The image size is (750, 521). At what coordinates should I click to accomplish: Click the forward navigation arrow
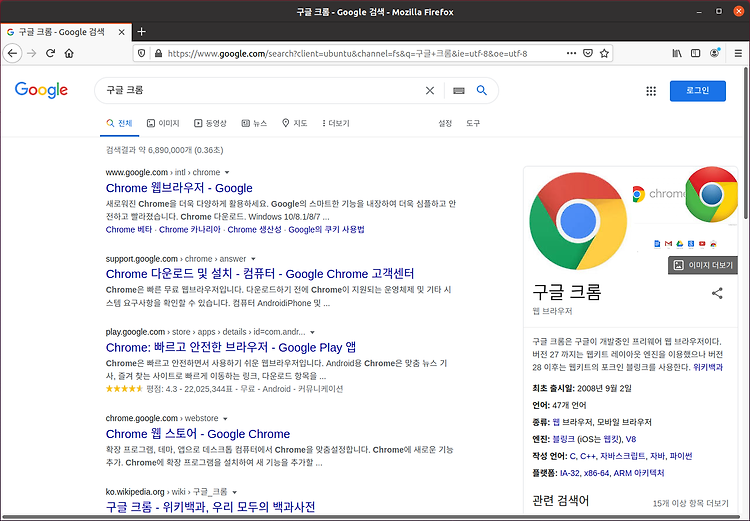[x=32, y=53]
